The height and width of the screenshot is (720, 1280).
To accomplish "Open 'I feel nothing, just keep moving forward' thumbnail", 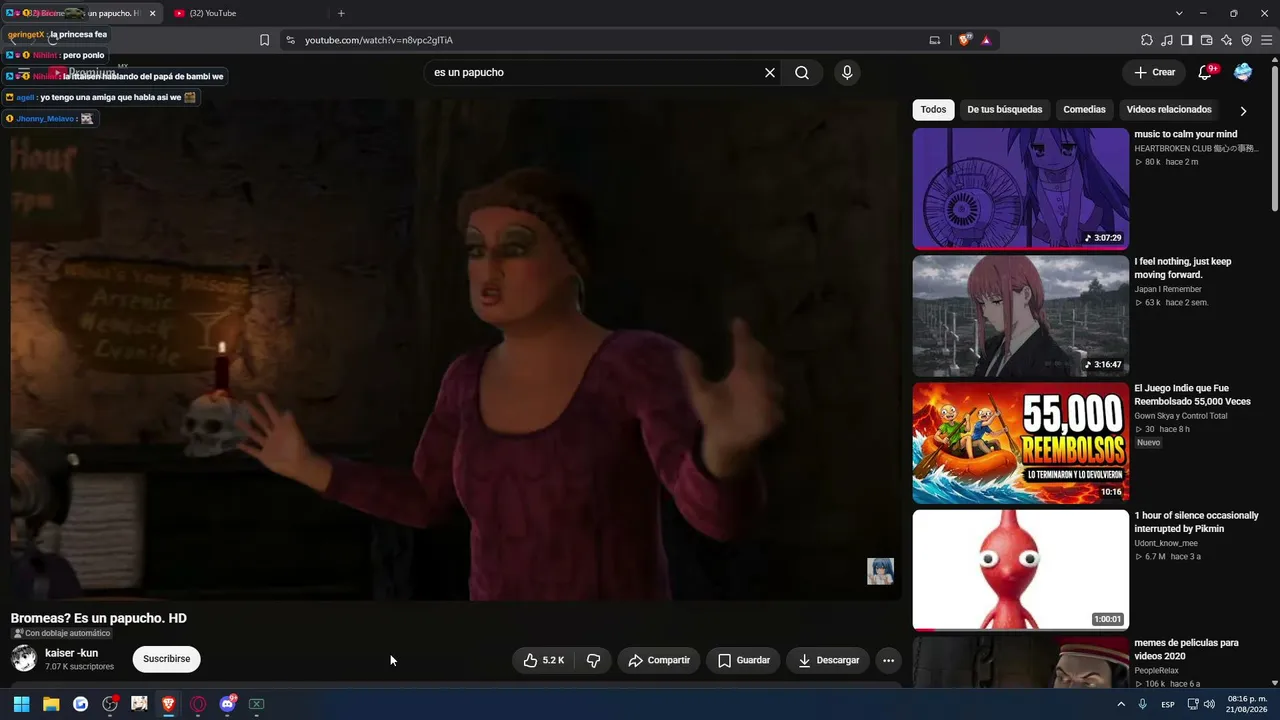I will click(1021, 316).
